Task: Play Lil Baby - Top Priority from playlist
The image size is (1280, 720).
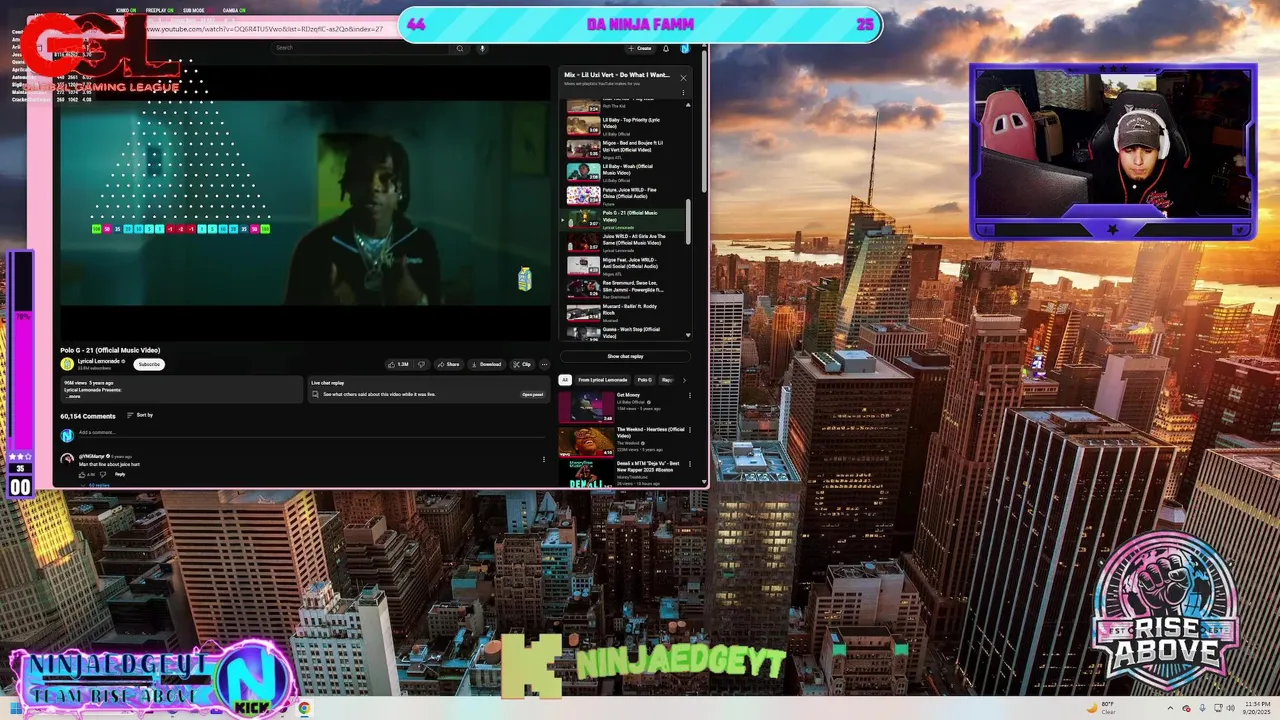Action: [x=627, y=126]
